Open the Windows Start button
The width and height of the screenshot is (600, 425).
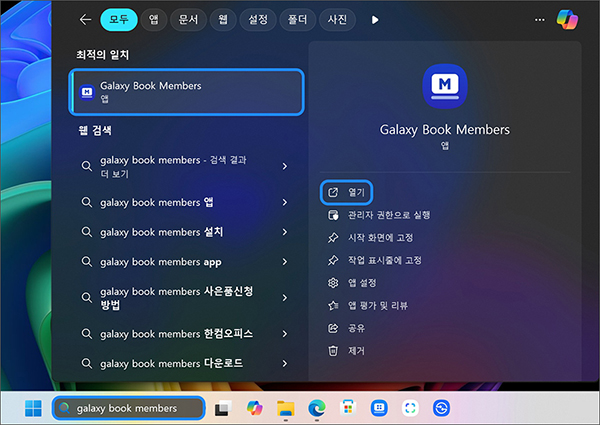33,408
